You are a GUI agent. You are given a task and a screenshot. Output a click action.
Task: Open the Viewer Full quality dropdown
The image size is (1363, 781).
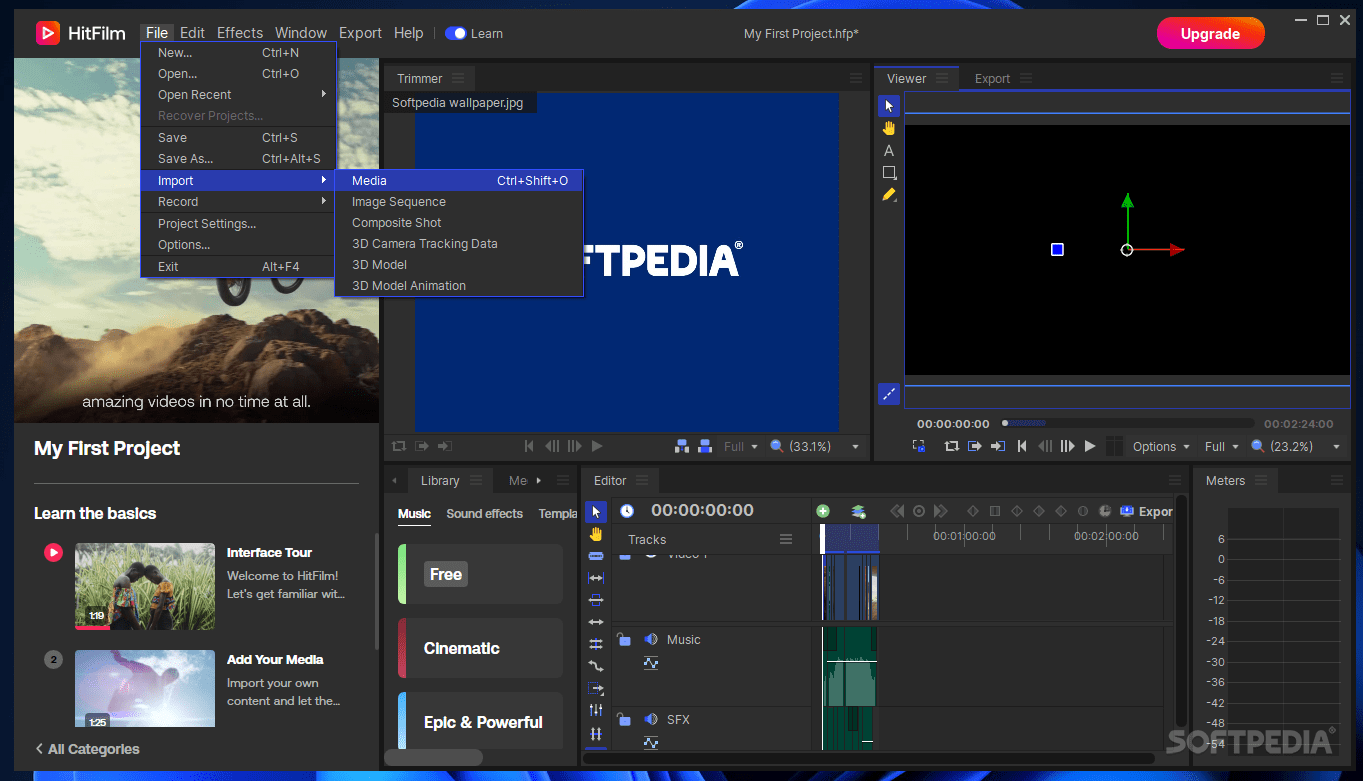coord(1221,447)
